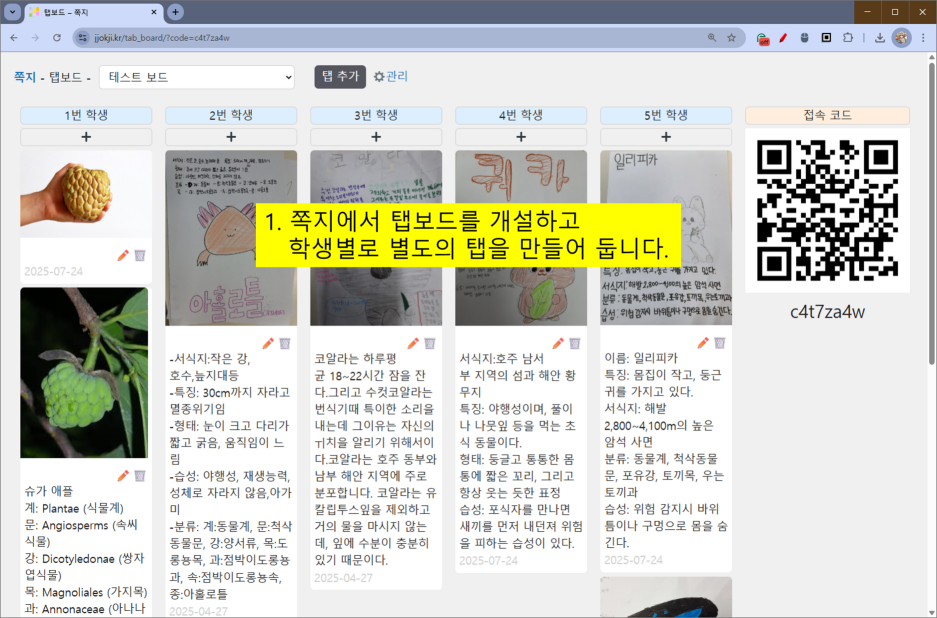Delete the 쿼카 card in 4번 학생
The image size is (937, 618).
pos(575,343)
